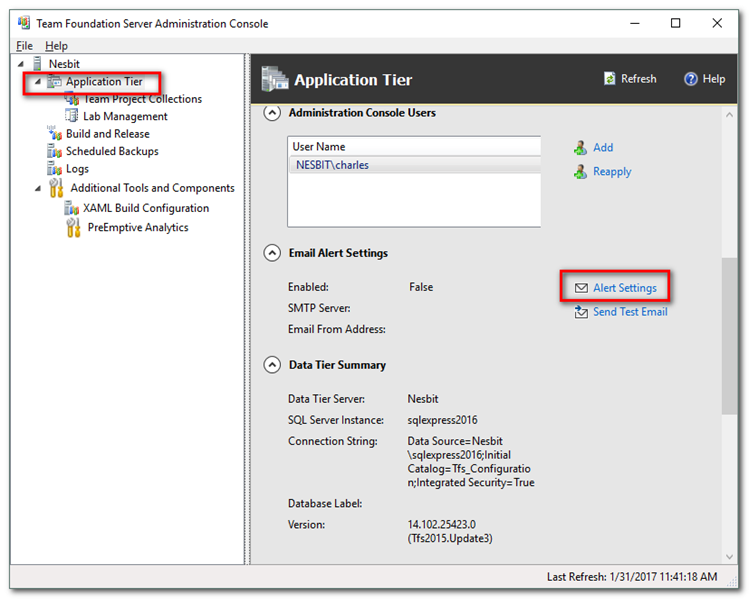Click the Refresh icon in the header
749x599 pixels.
610,78
